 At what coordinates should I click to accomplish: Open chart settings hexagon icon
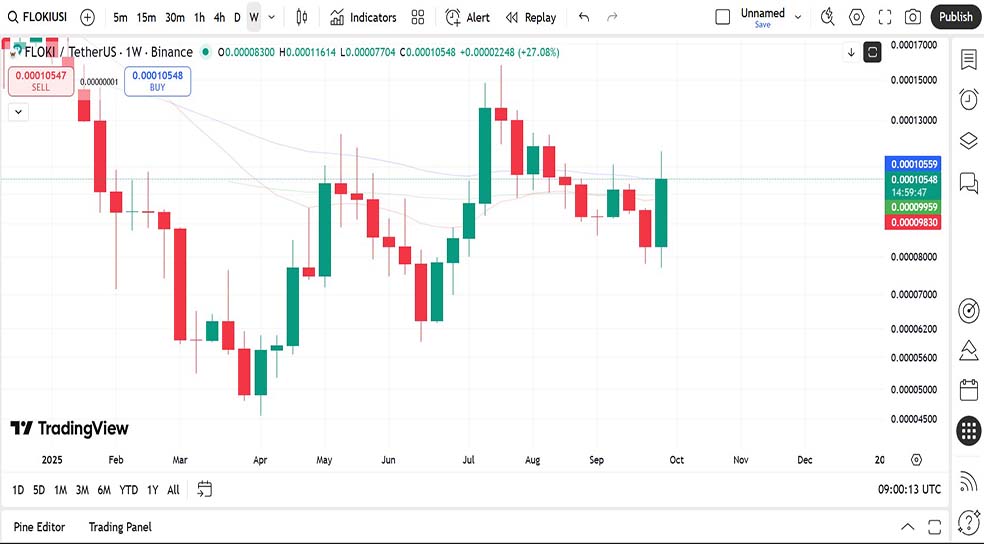[857, 17]
